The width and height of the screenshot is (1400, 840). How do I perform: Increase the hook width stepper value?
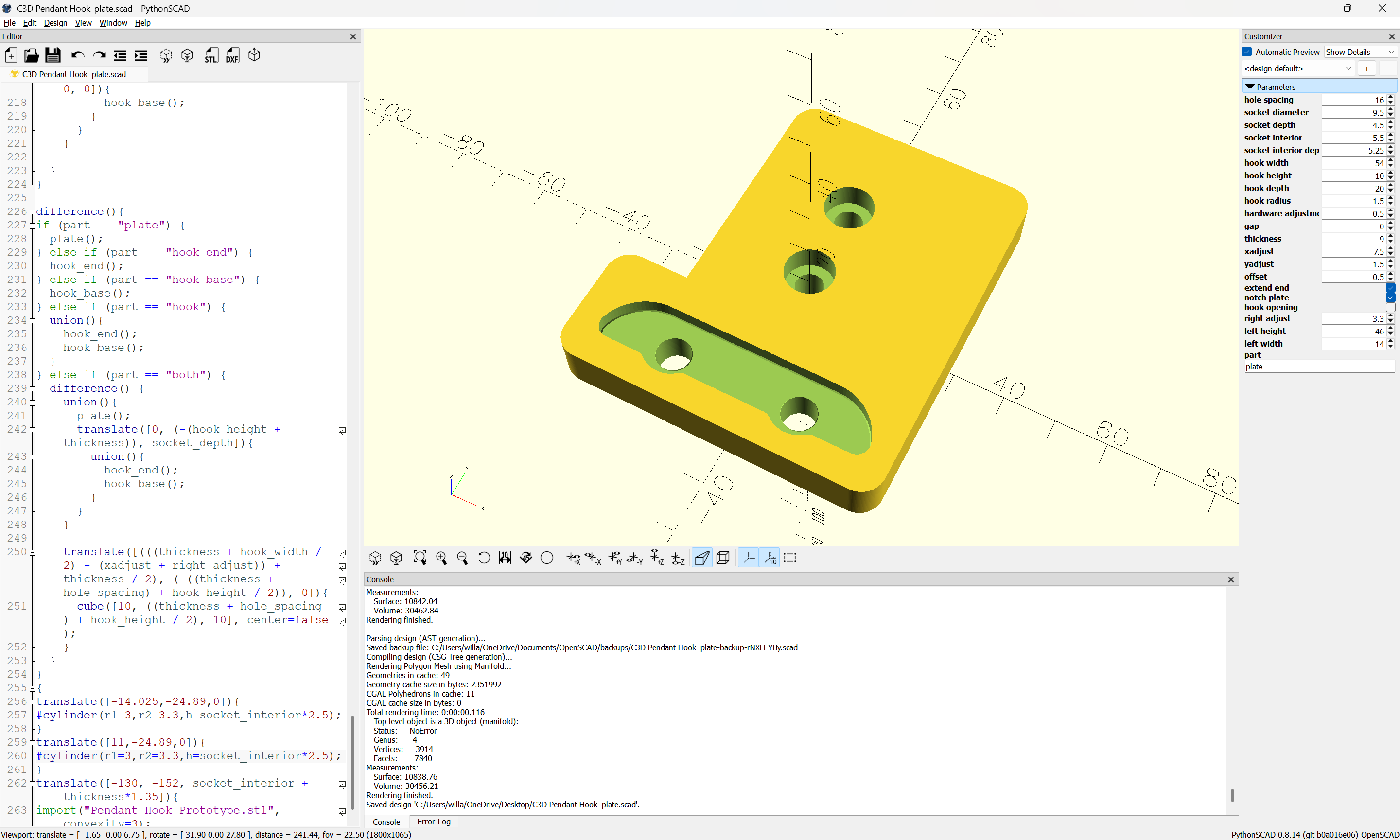1390,161
